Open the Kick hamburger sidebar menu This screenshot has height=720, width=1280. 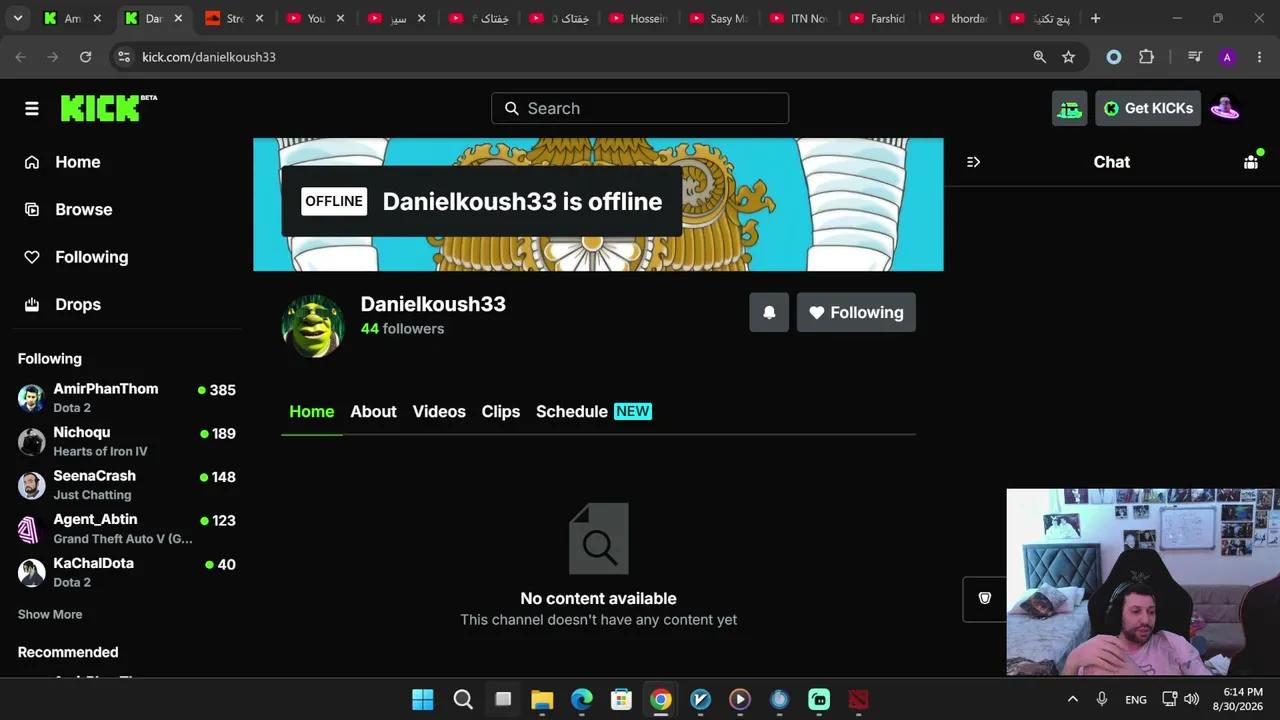tap(32, 108)
